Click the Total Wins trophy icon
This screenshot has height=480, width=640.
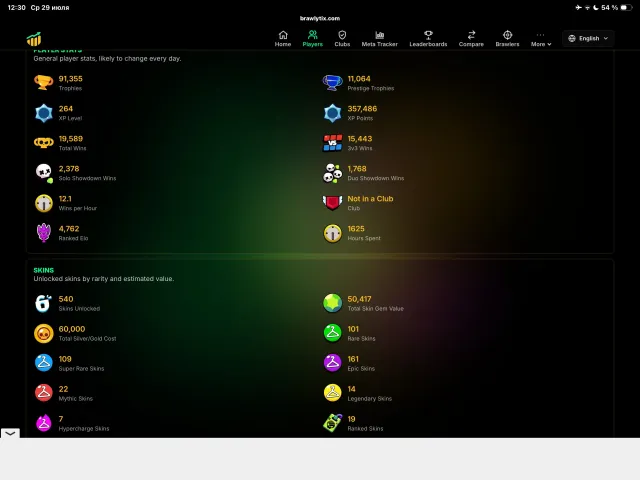[x=44, y=143]
